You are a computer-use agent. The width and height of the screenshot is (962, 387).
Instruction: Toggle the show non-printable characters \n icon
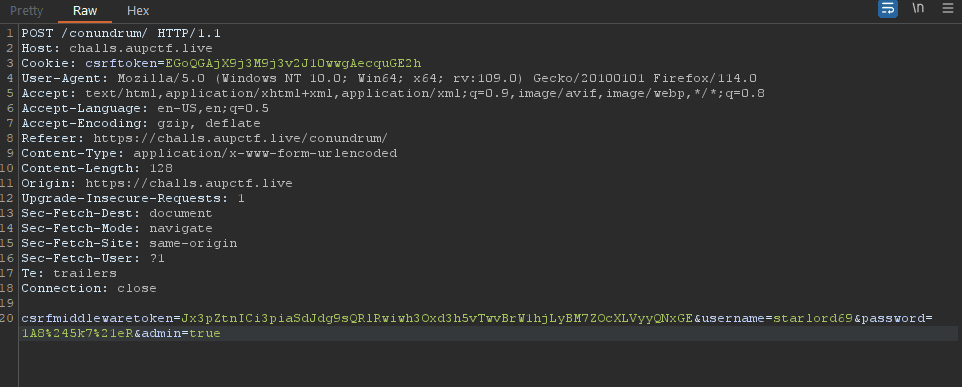918,8
